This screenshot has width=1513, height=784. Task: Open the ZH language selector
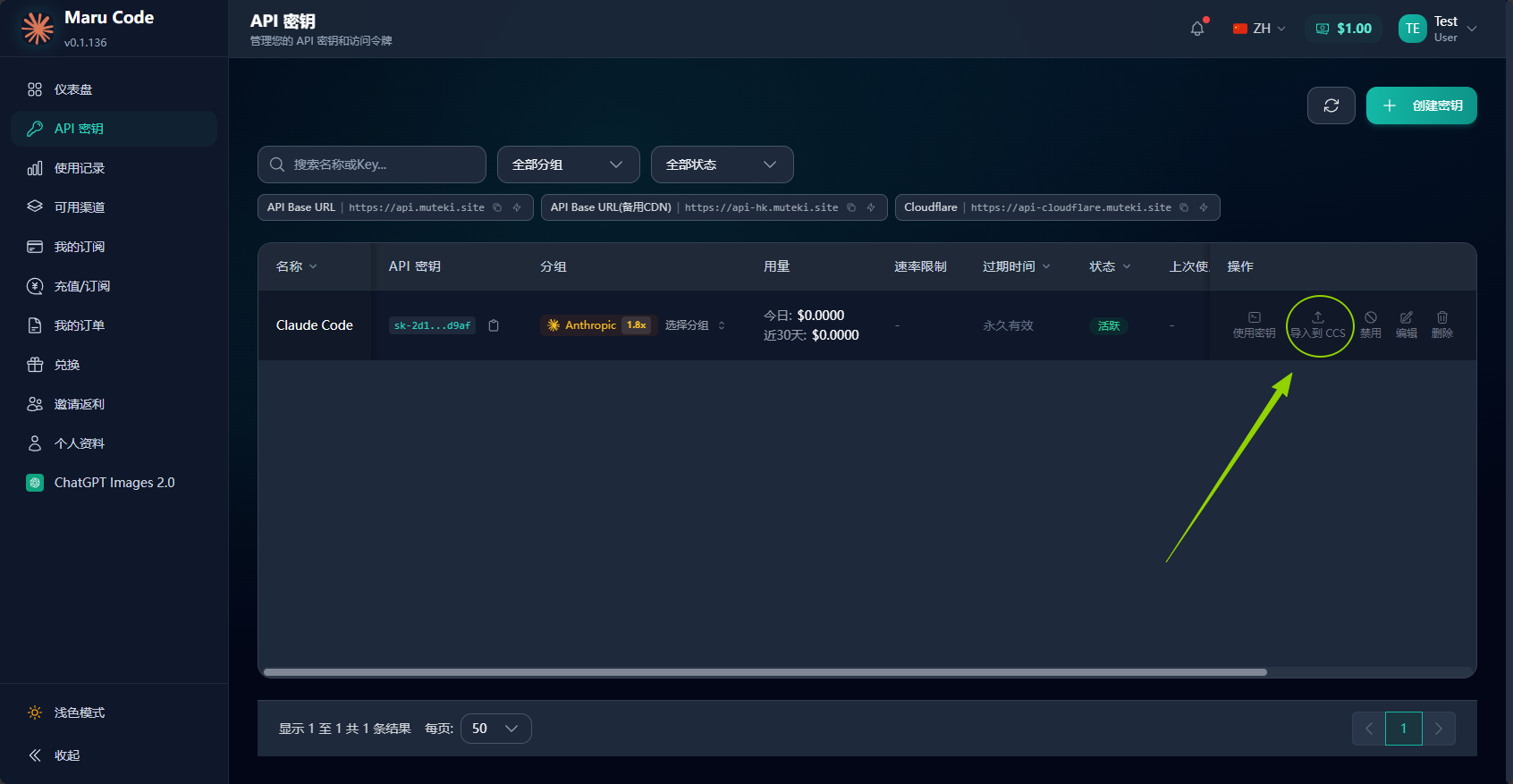click(1259, 29)
